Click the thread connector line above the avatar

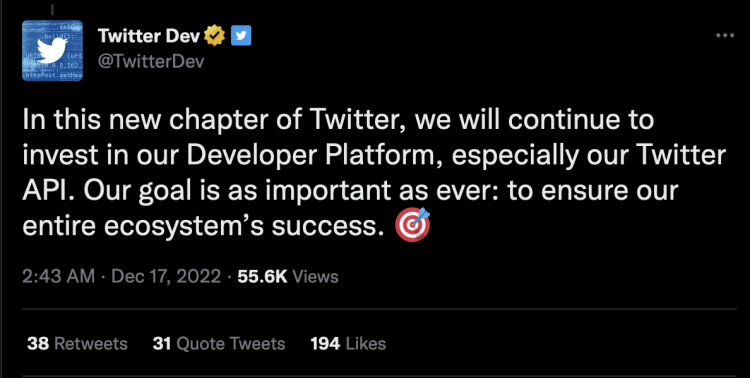(x=52, y=10)
